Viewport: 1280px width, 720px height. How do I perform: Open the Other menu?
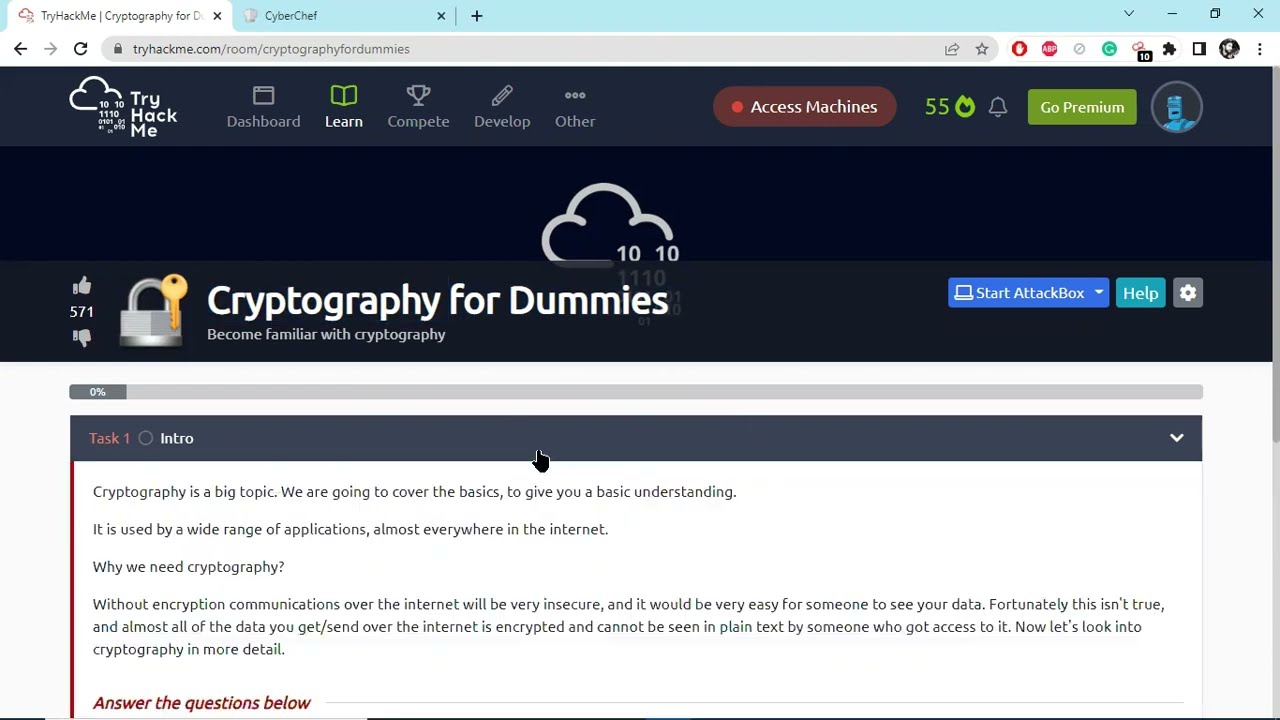point(575,107)
